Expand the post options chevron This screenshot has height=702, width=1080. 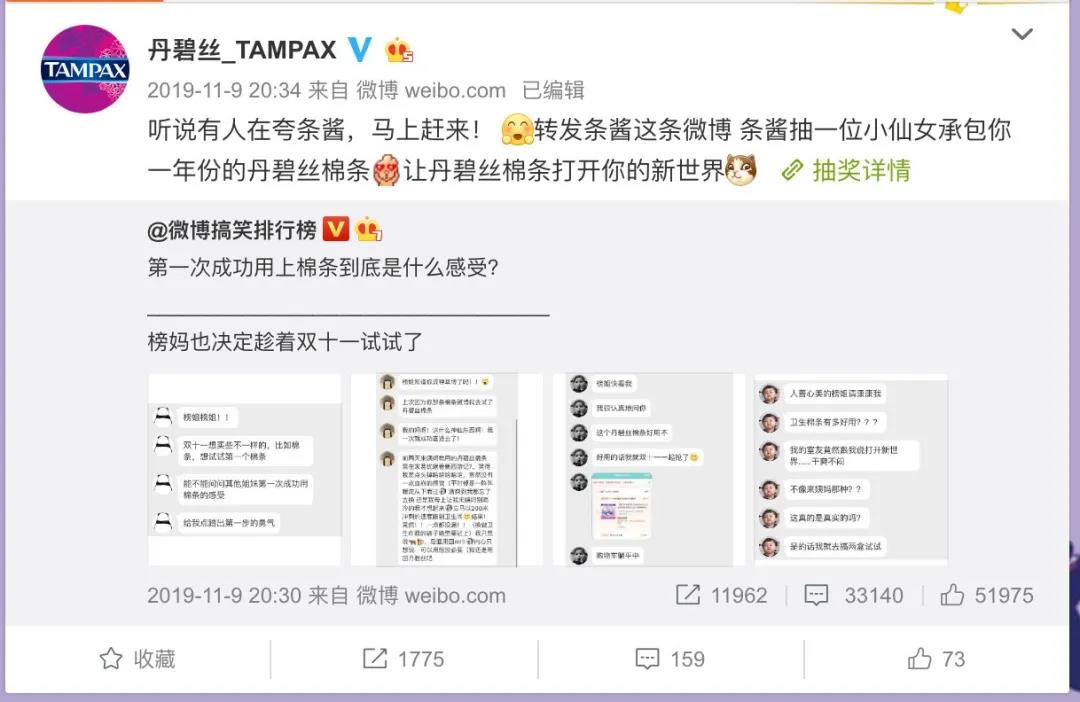1021,34
